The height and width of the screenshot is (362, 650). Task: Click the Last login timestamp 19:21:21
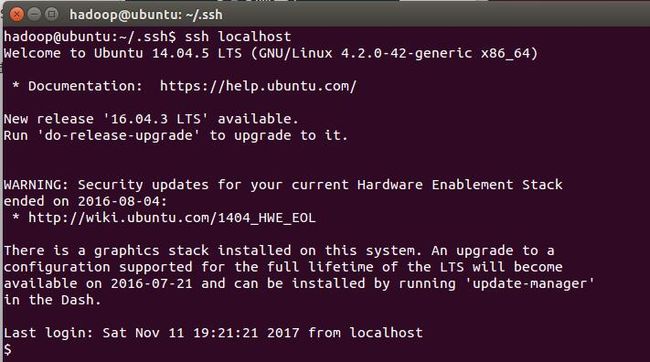point(225,333)
